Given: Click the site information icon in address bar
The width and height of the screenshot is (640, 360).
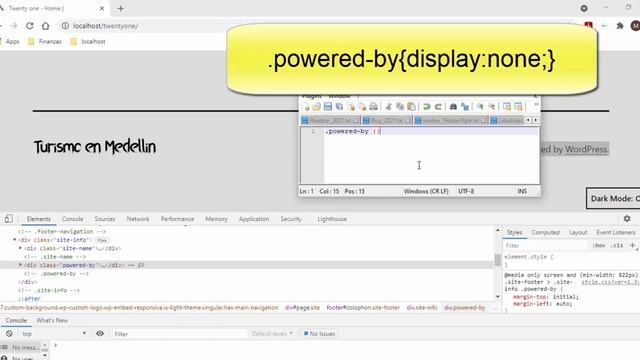Looking at the screenshot, I should tap(65, 26).
